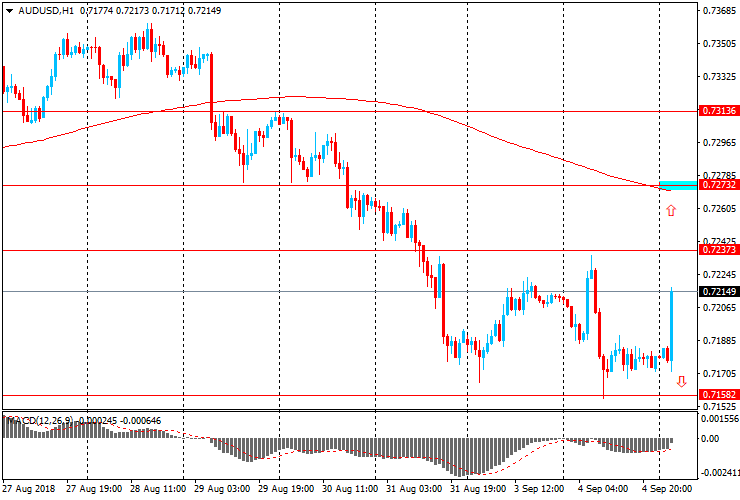Click the 0.72605 price axis value

(x=719, y=209)
